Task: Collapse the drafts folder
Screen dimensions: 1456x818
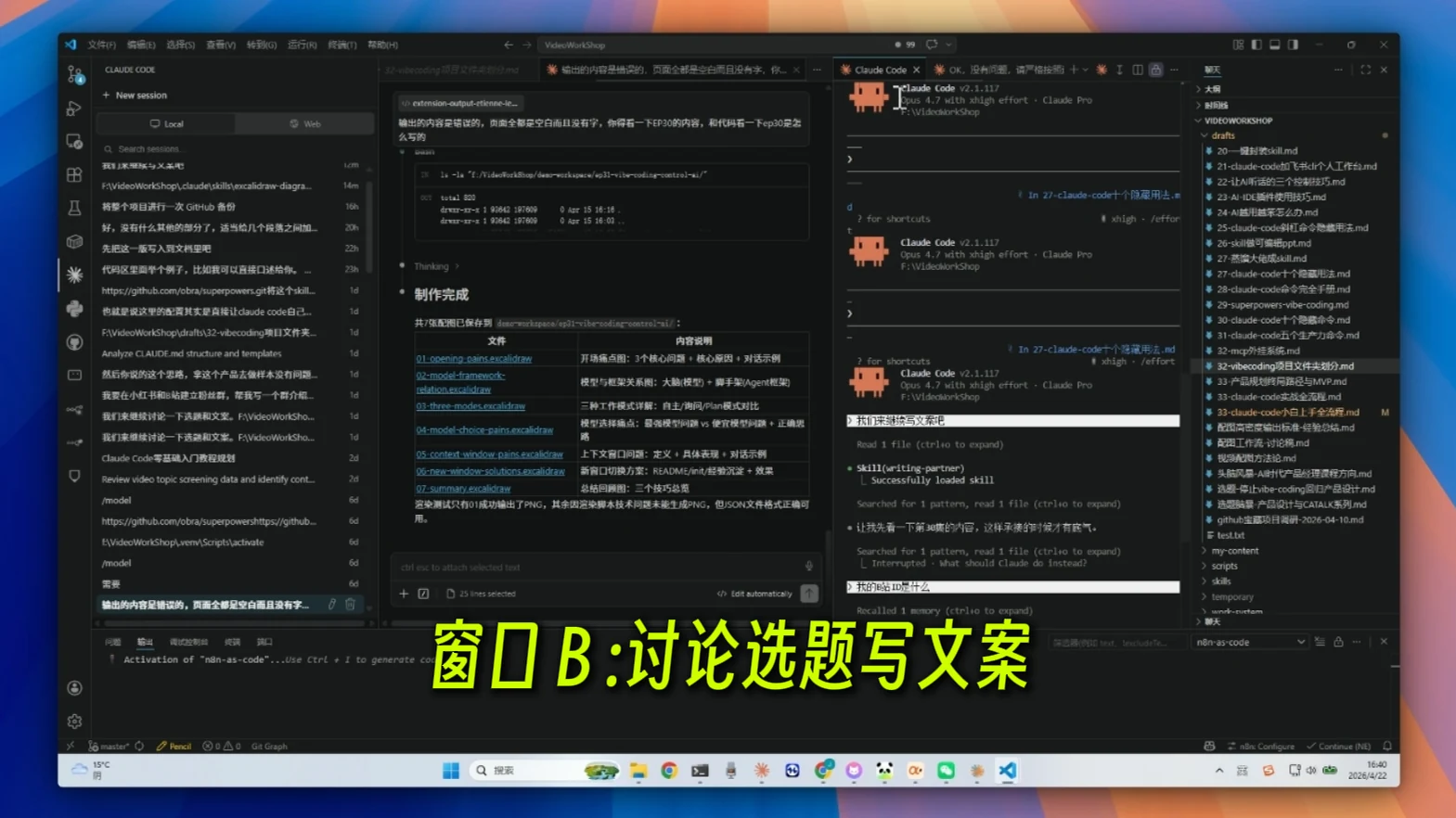Action: pyautogui.click(x=1222, y=135)
